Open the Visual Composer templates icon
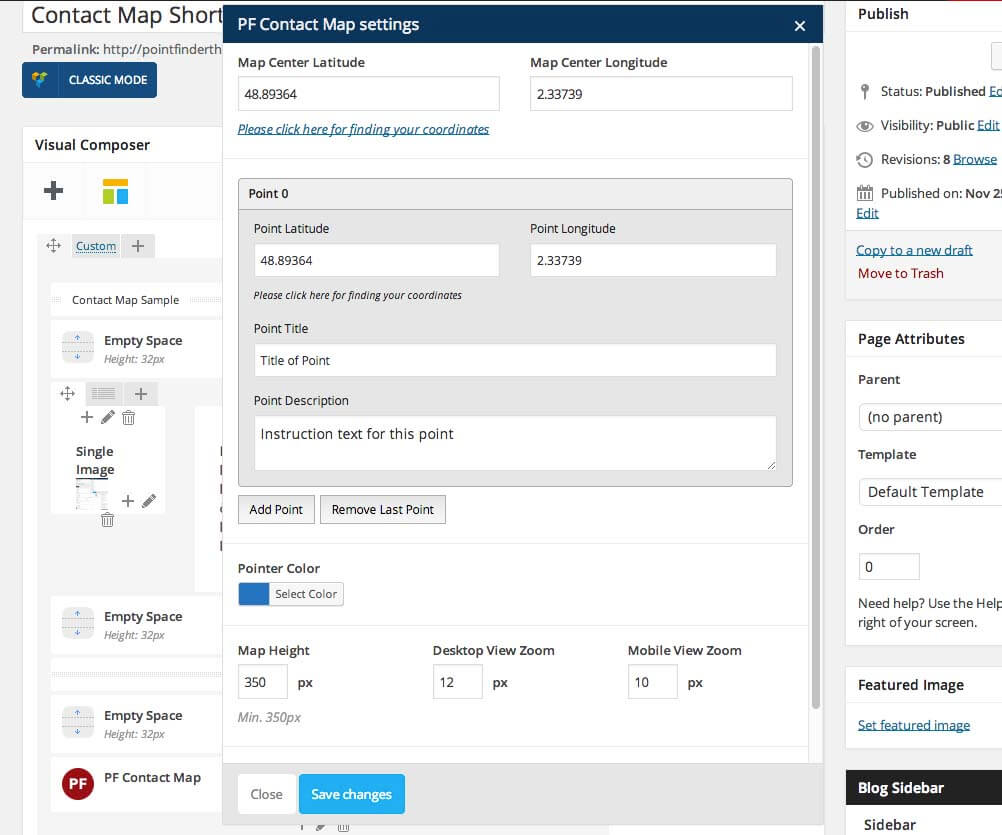 click(x=115, y=191)
